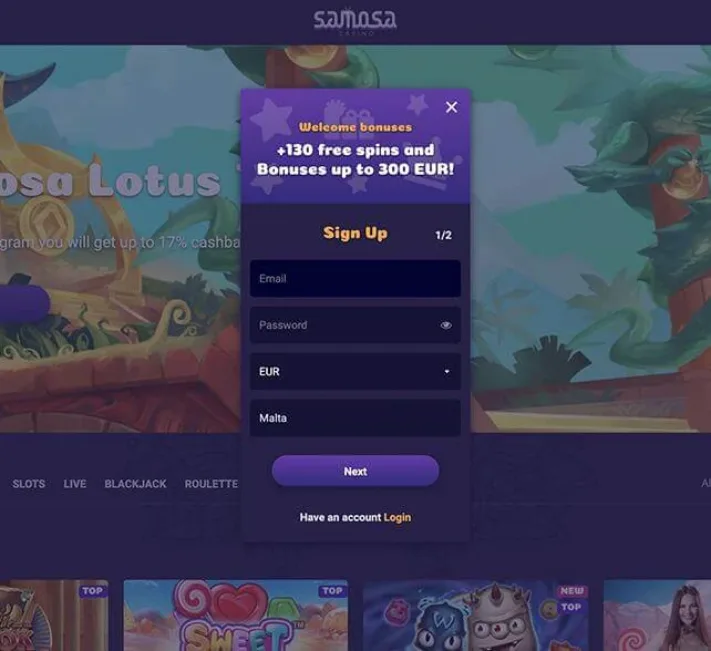The height and width of the screenshot is (651, 711).
Task: Click the Samosa Lotus banner heading
Action: 110,182
